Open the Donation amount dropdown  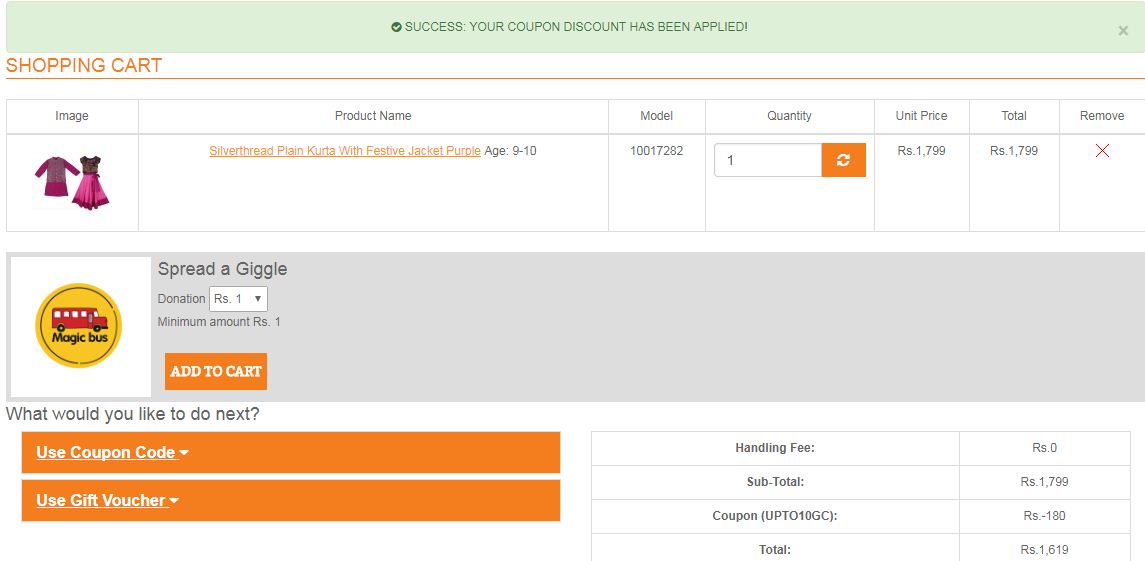238,299
